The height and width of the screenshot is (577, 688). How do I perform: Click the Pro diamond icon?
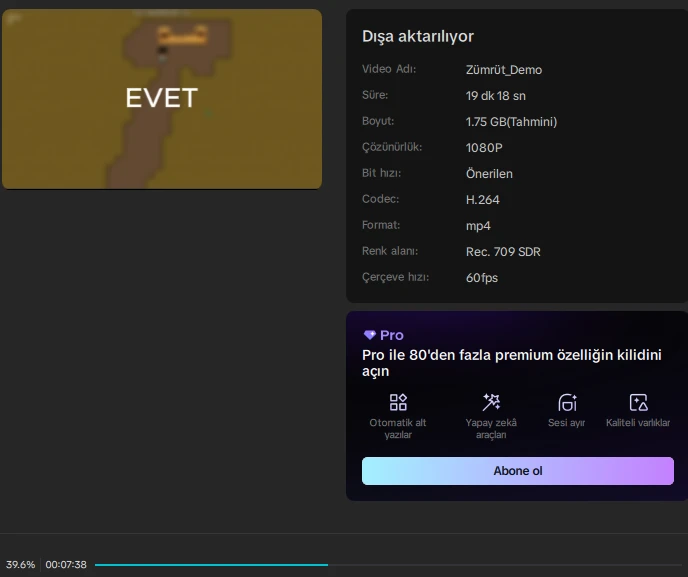click(369, 335)
